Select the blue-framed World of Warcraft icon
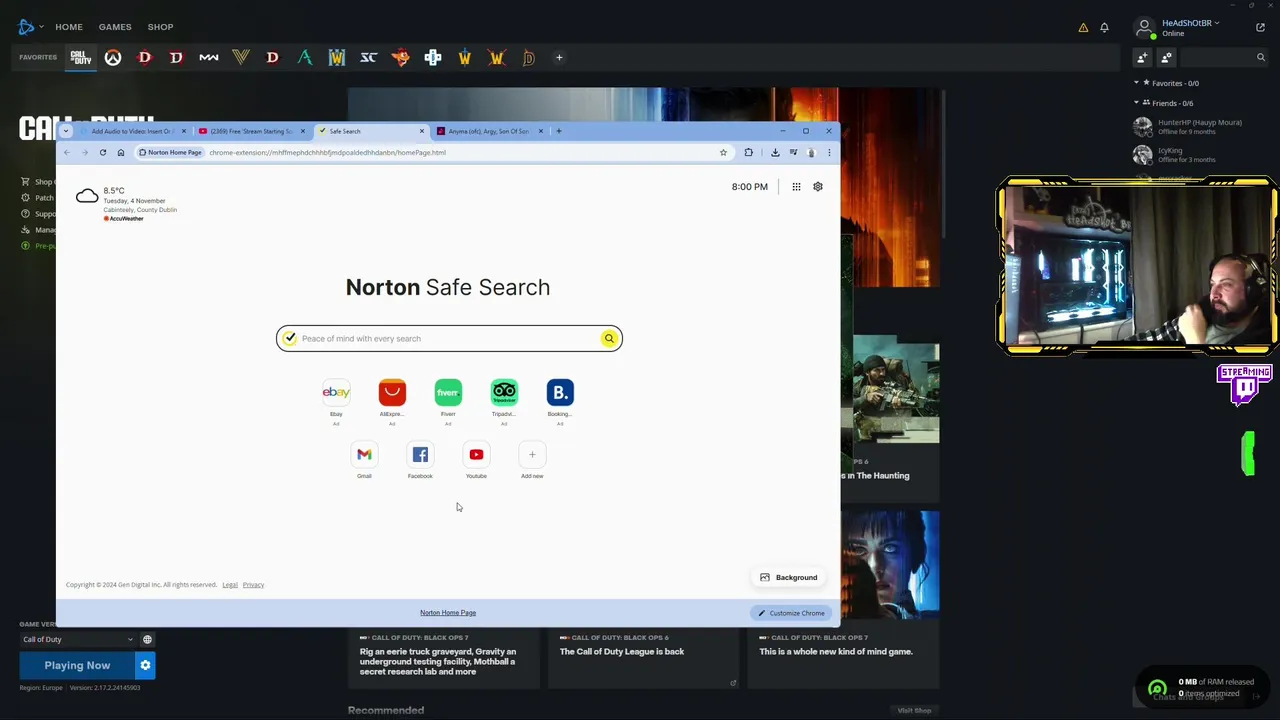Viewport: 1280px width, 720px height. [x=336, y=58]
